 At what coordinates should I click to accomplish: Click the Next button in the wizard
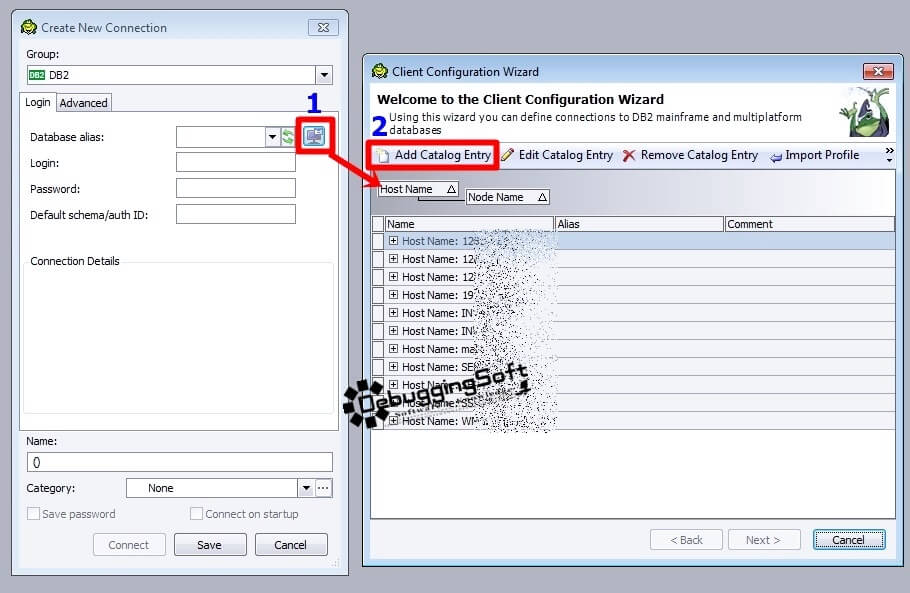point(764,539)
